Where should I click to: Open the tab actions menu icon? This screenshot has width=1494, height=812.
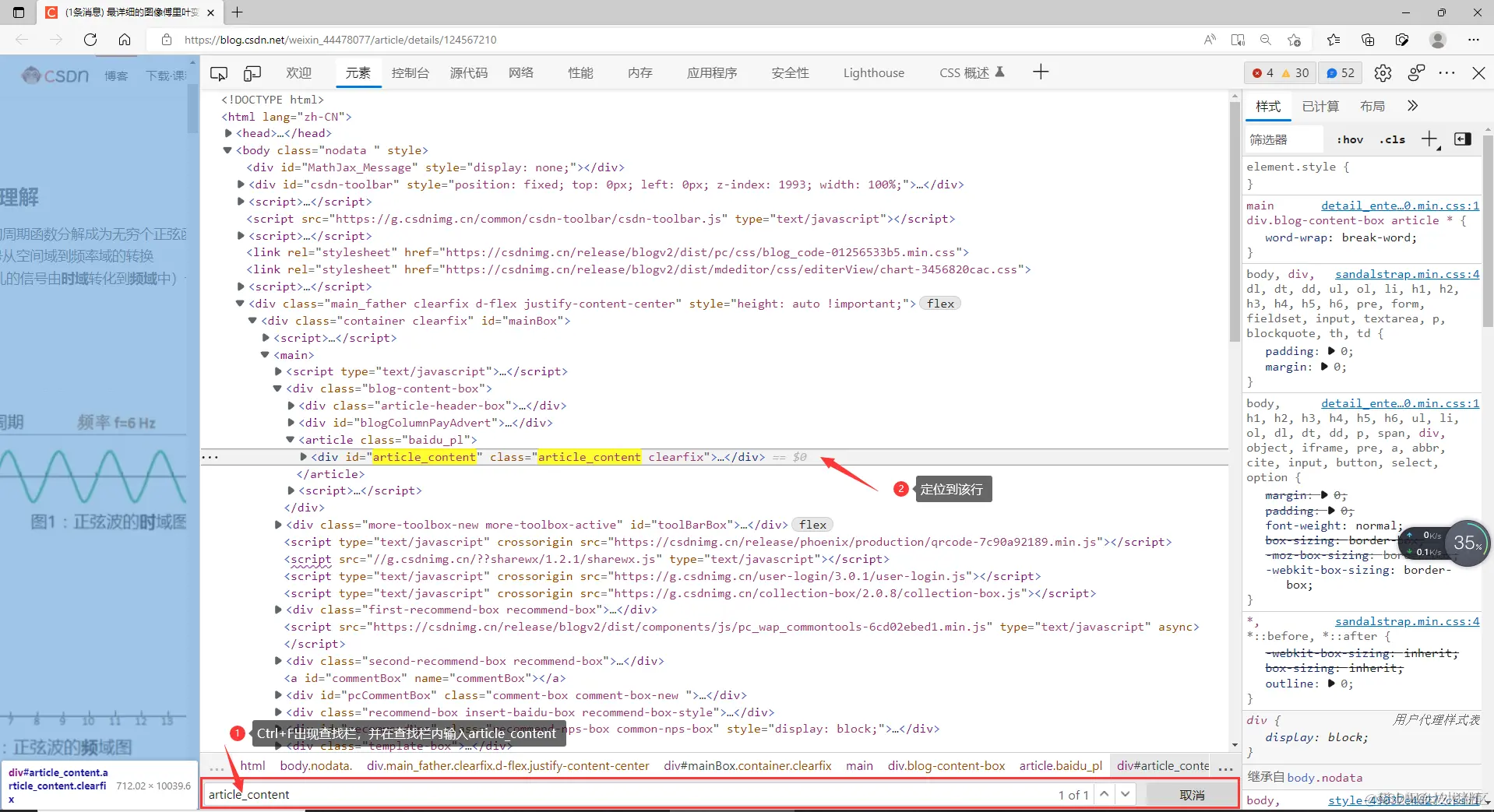tap(19, 12)
